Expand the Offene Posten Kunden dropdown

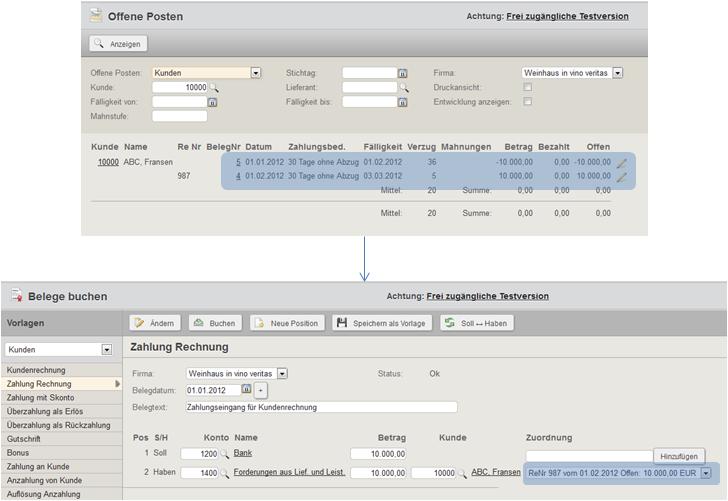(256, 73)
